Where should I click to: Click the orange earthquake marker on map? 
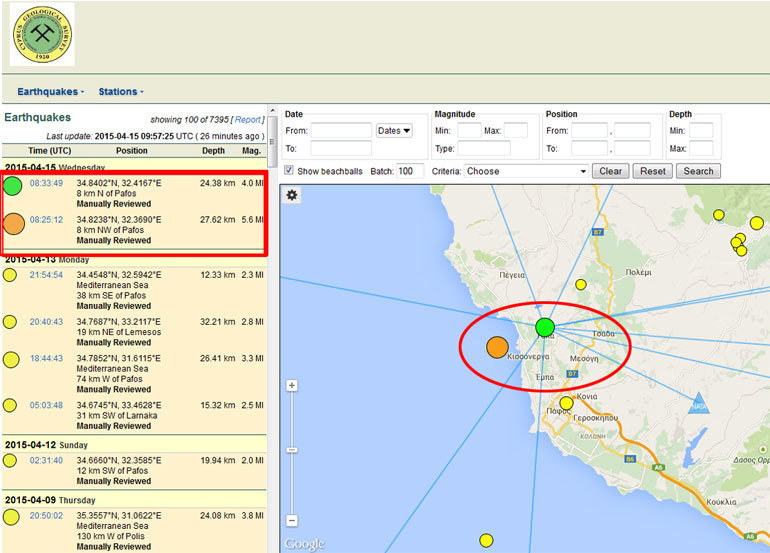497,348
